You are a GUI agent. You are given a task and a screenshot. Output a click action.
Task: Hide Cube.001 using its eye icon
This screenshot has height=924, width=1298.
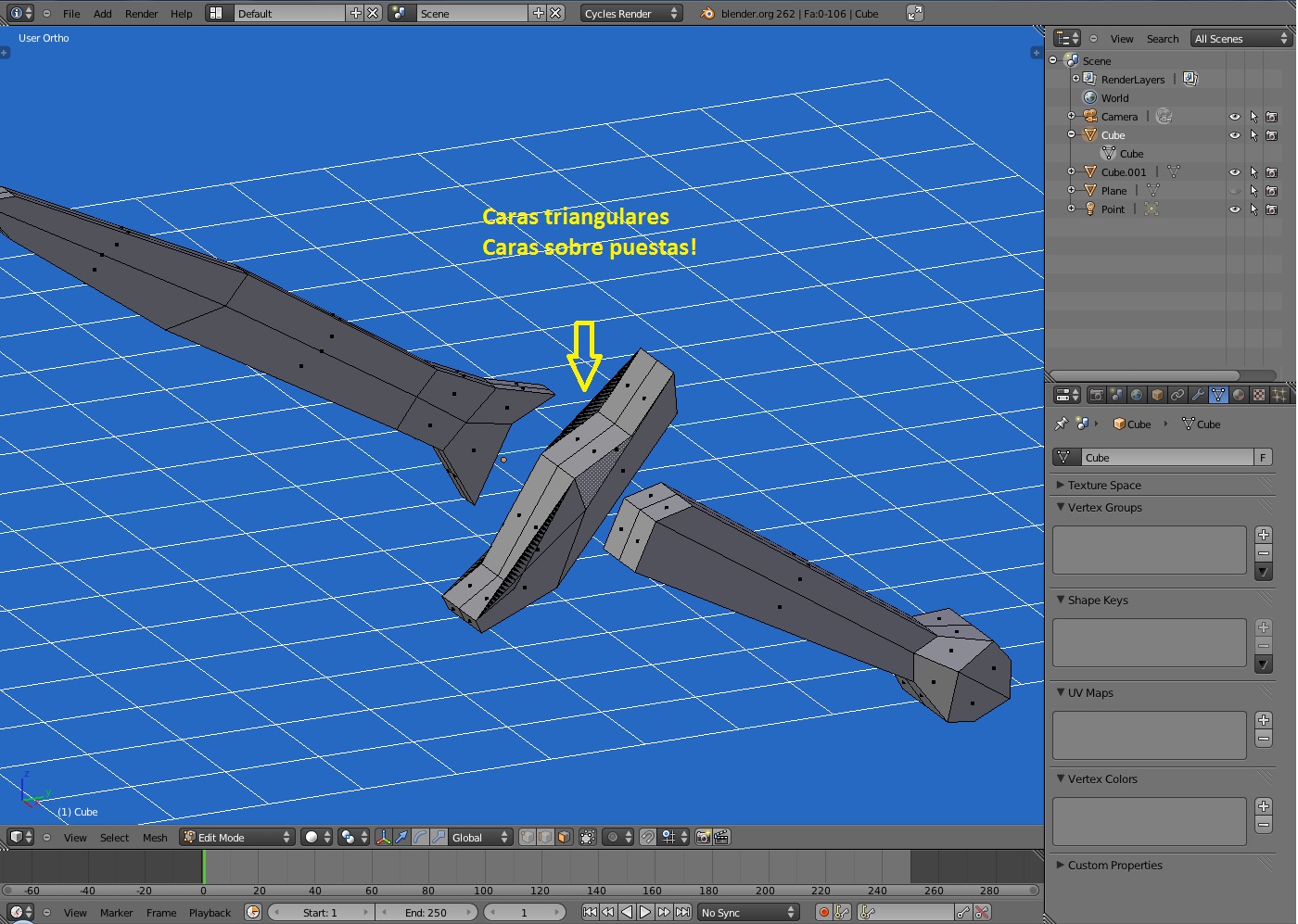point(1234,172)
